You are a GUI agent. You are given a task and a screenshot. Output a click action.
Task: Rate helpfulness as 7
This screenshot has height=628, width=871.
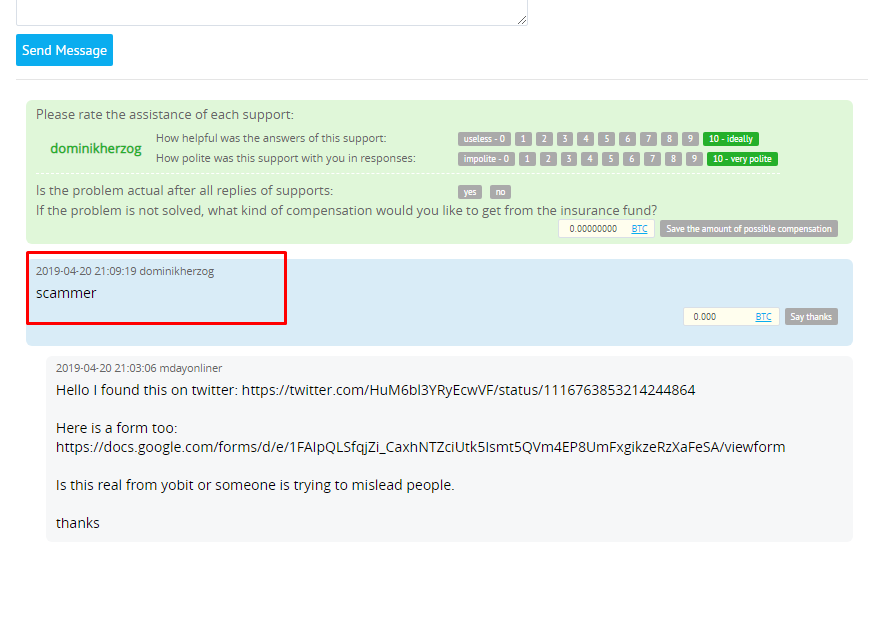point(648,139)
